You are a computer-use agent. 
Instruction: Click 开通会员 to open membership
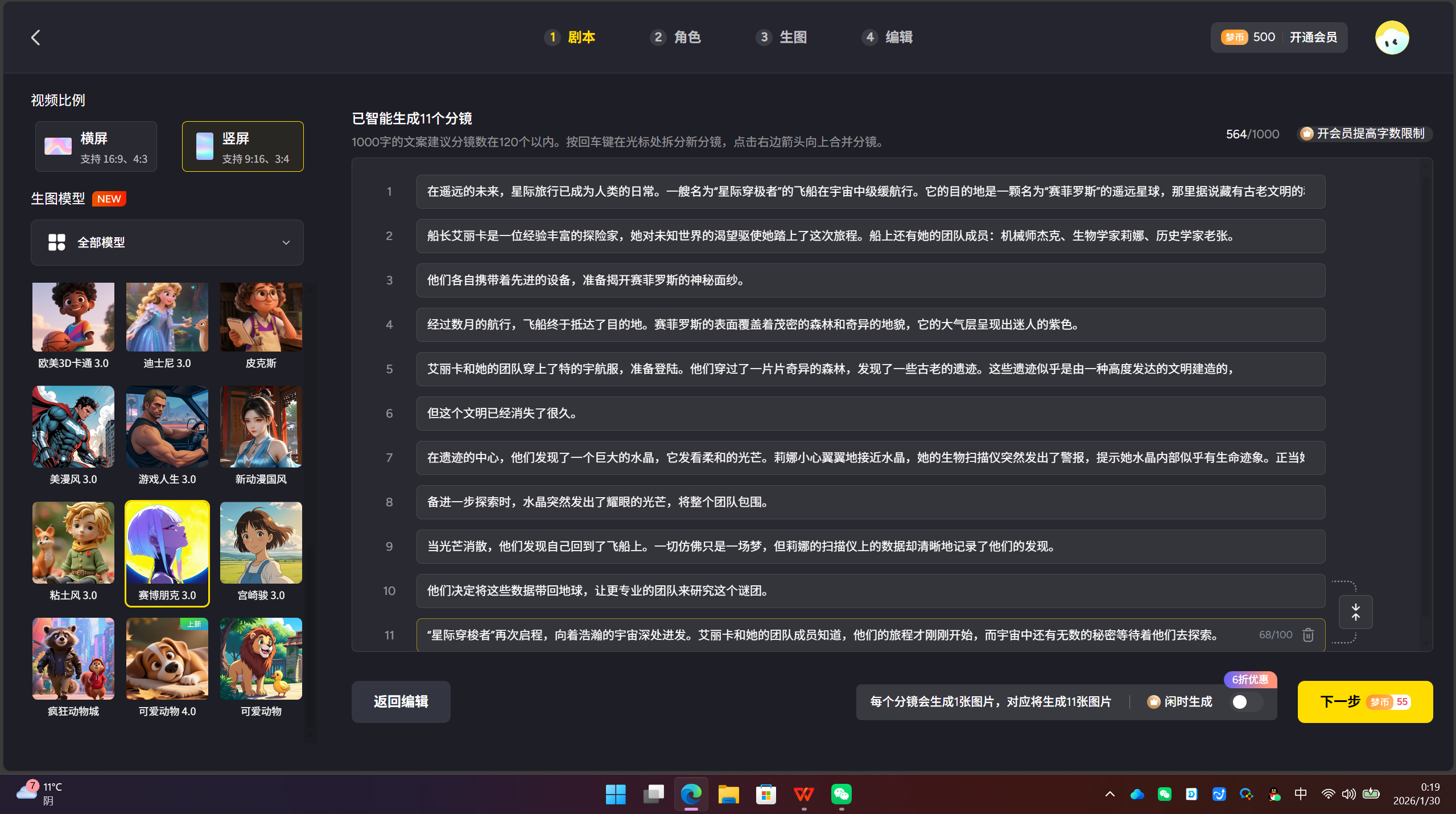[1314, 37]
